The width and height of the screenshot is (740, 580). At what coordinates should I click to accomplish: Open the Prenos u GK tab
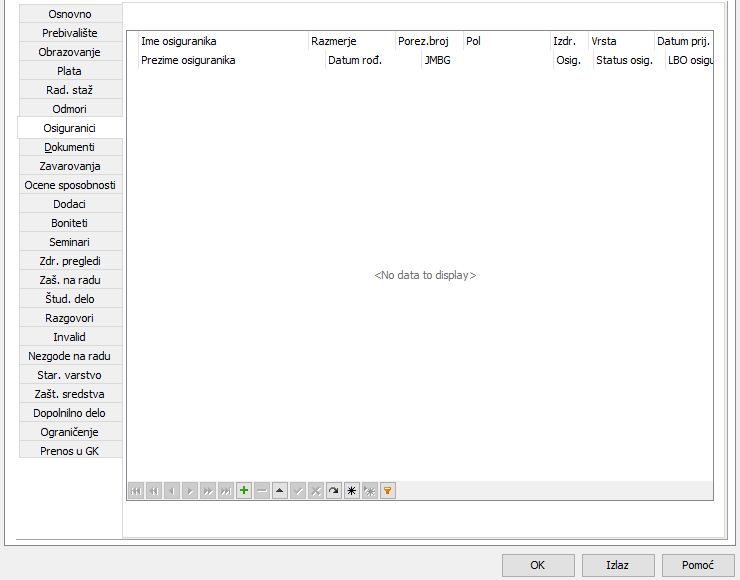[x=70, y=451]
